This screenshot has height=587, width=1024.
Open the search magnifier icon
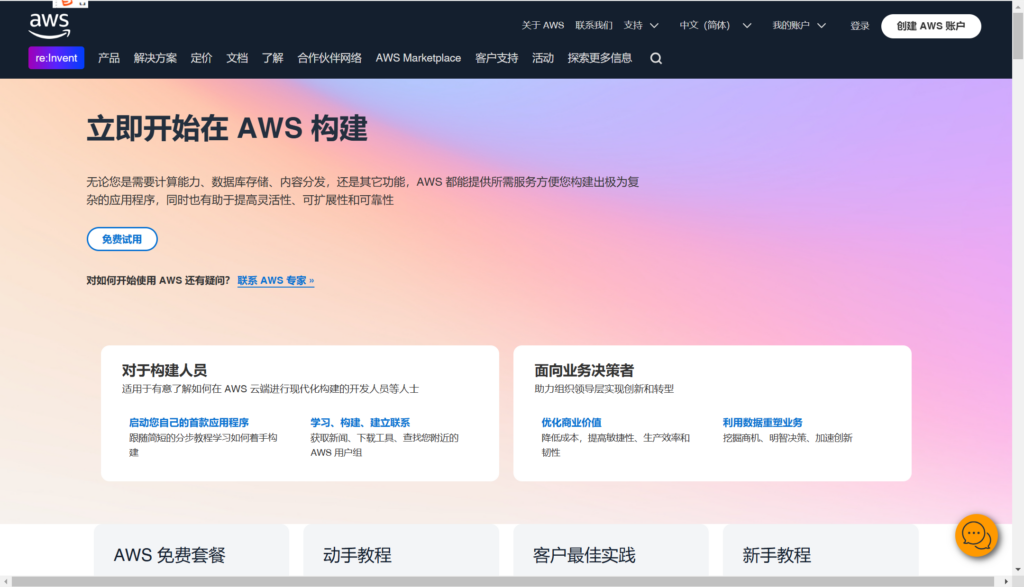coord(655,58)
